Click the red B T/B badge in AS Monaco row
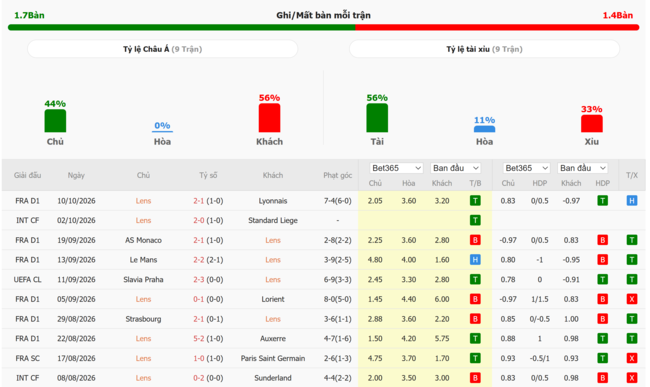 tap(475, 240)
